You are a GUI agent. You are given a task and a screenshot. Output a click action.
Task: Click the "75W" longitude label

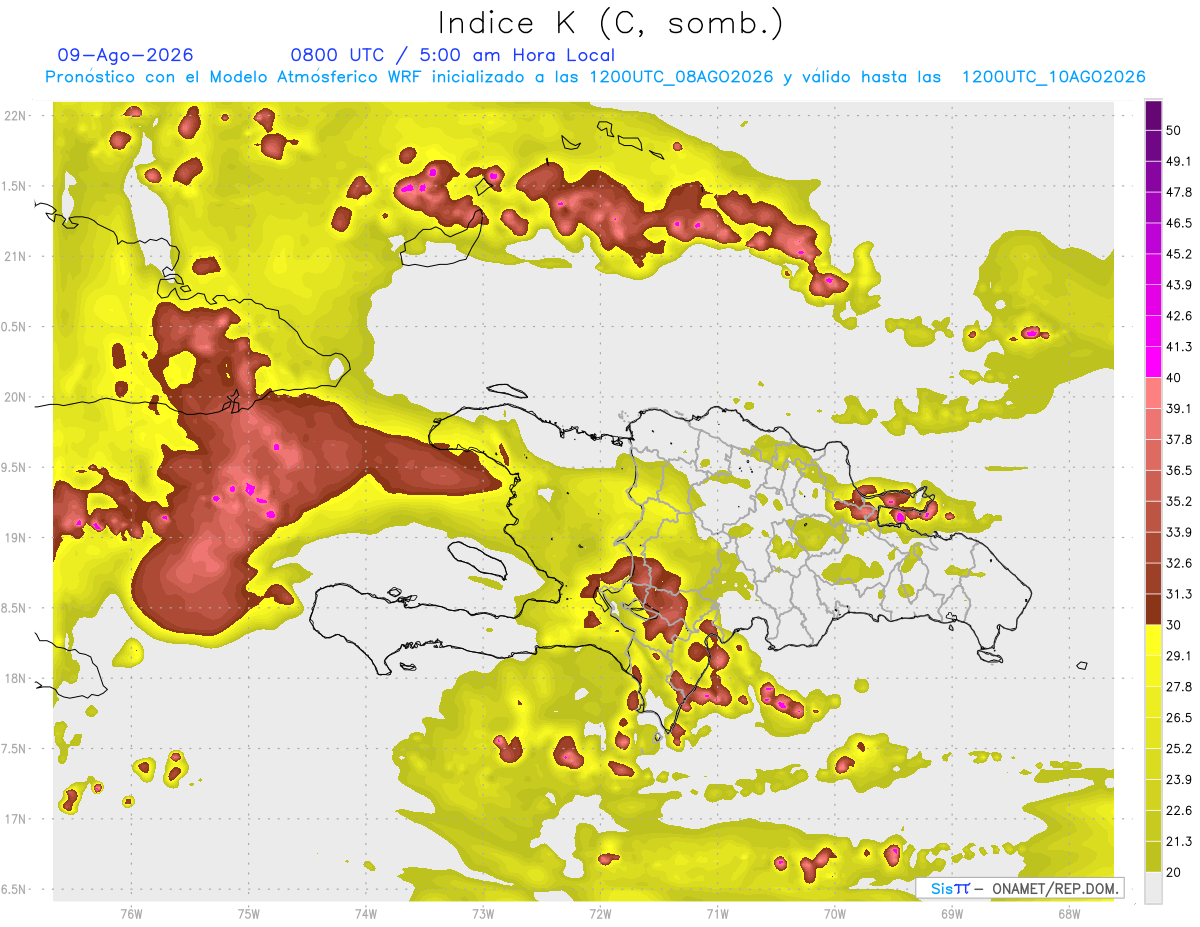click(x=248, y=914)
